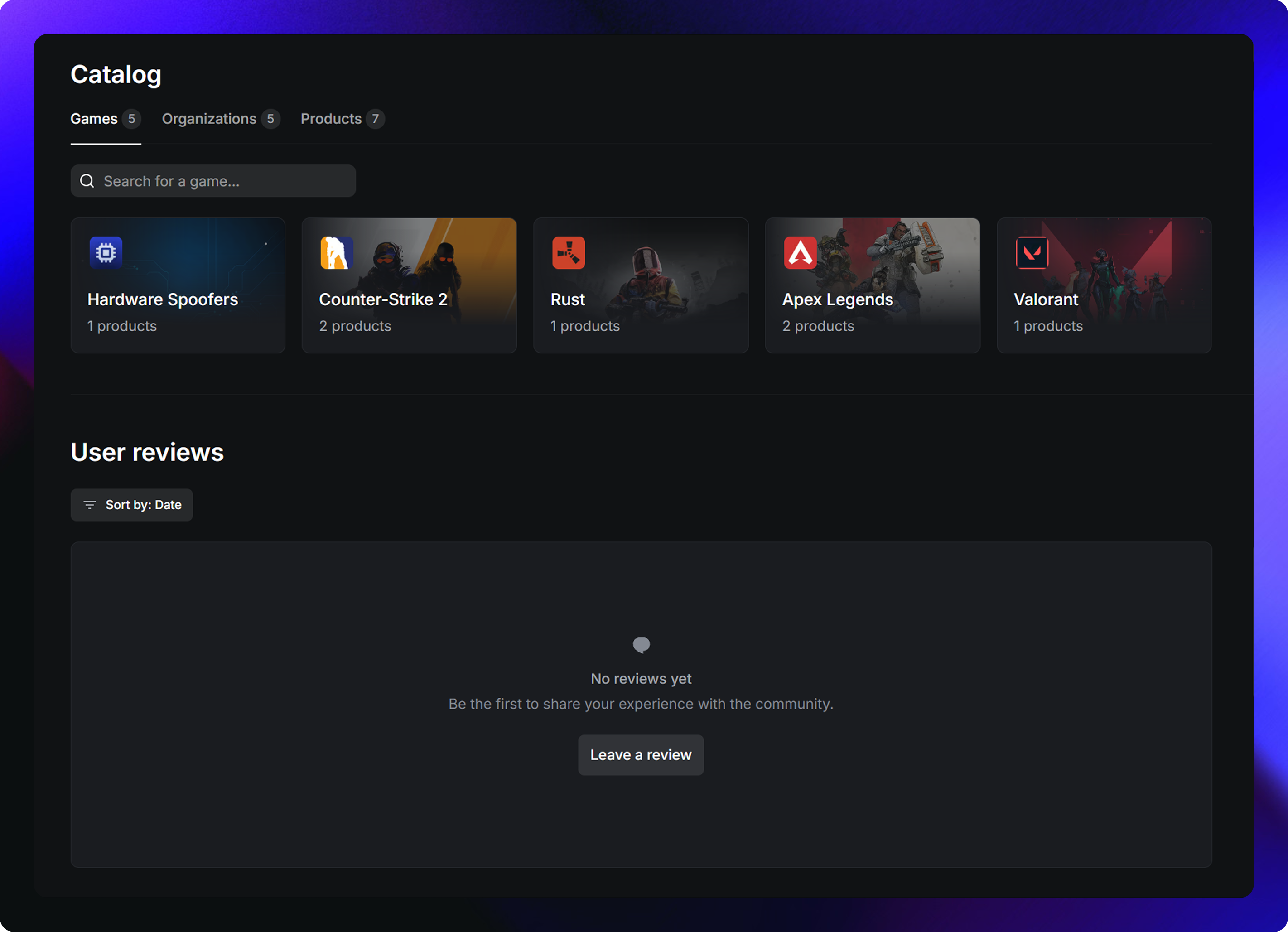This screenshot has height=932, width=1288.
Task: Click the sort filter lines icon
Action: point(90,505)
